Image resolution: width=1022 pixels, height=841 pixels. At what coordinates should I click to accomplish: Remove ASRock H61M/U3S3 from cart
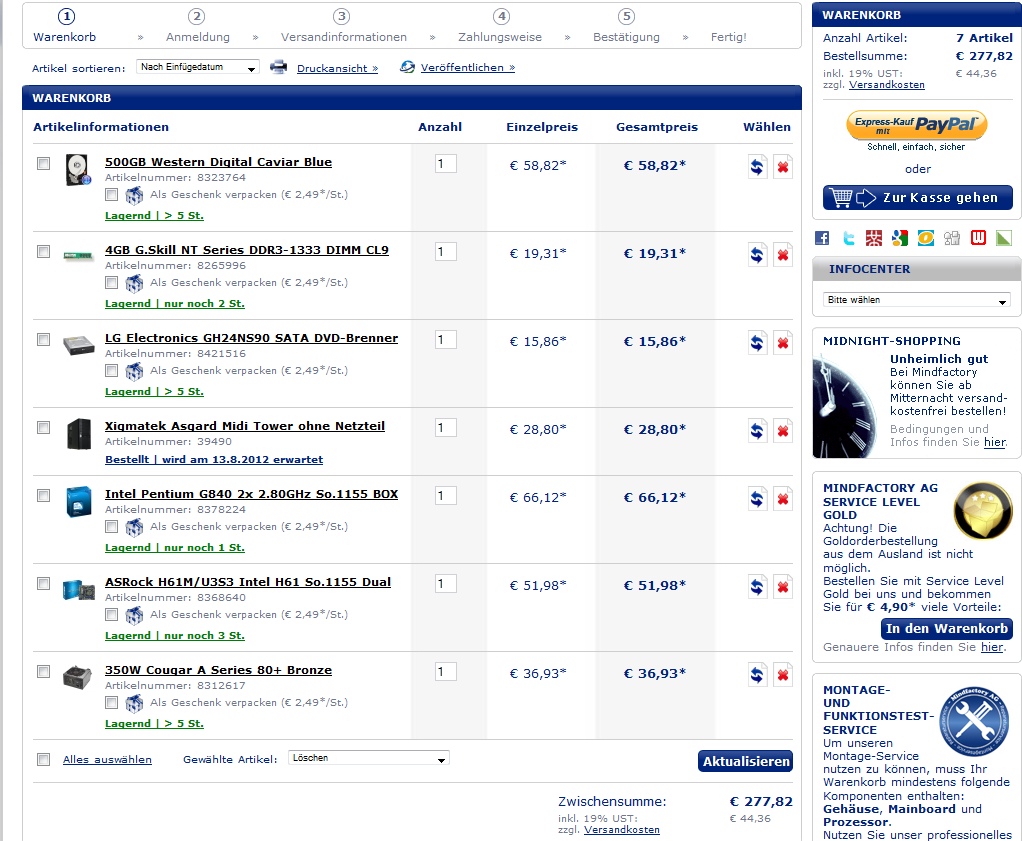pyautogui.click(x=783, y=587)
